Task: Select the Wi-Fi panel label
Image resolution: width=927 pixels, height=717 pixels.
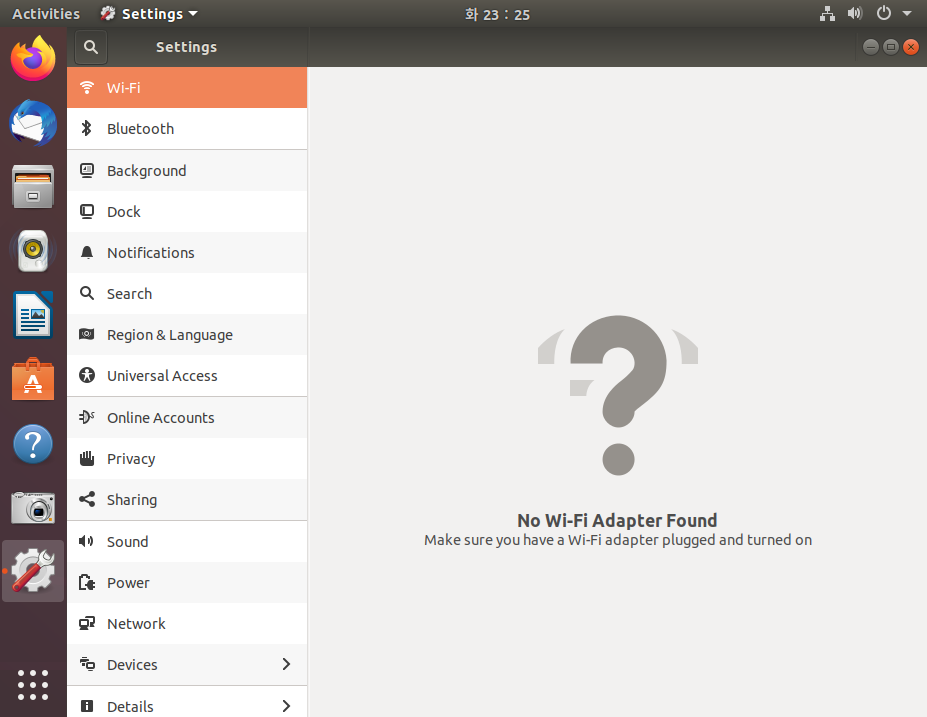Action: click(x=124, y=87)
